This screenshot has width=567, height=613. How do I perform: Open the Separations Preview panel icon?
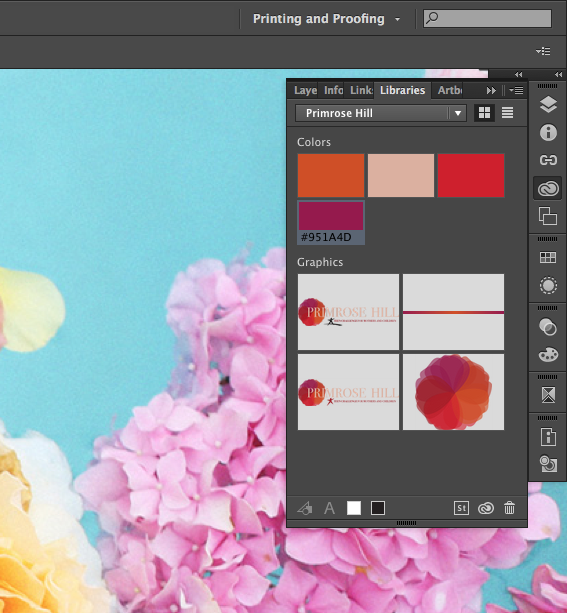[548, 464]
